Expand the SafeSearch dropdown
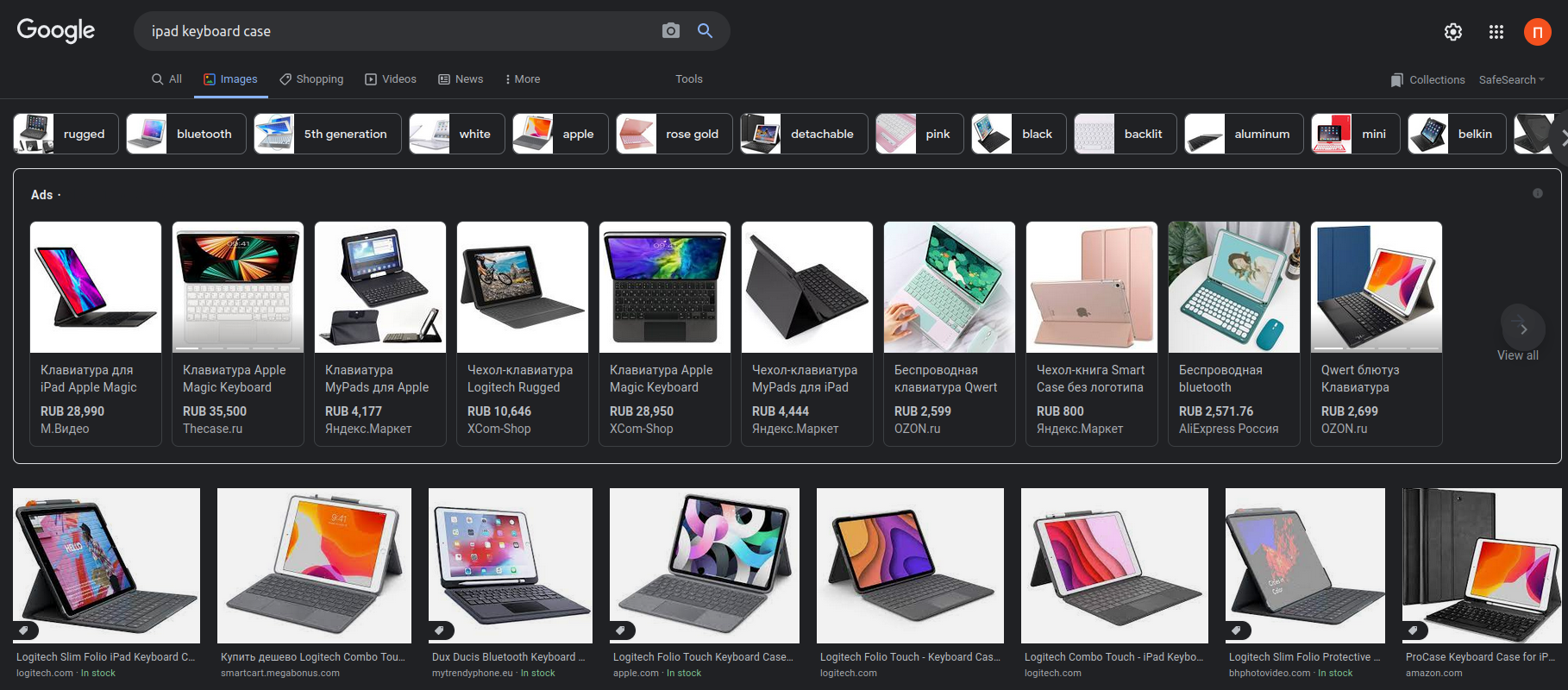This screenshot has width=1568, height=690. point(1511,79)
